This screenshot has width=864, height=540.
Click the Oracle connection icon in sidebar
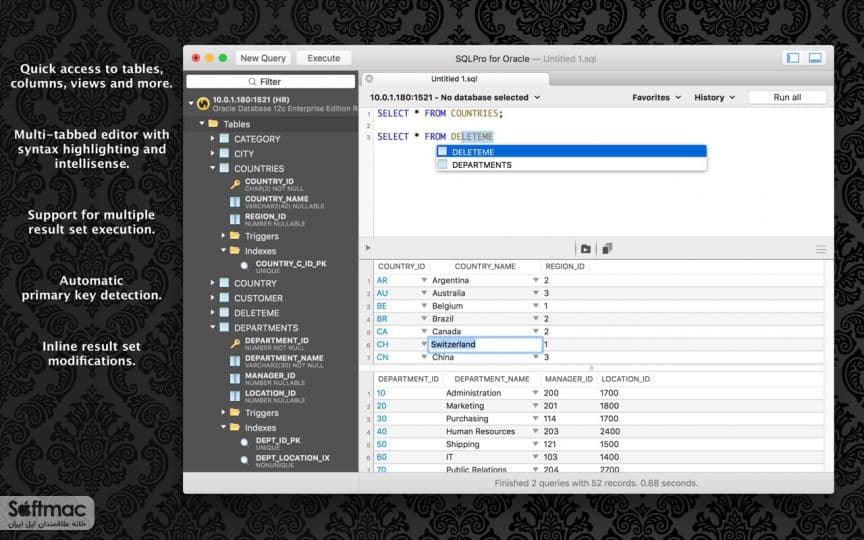click(x=203, y=104)
